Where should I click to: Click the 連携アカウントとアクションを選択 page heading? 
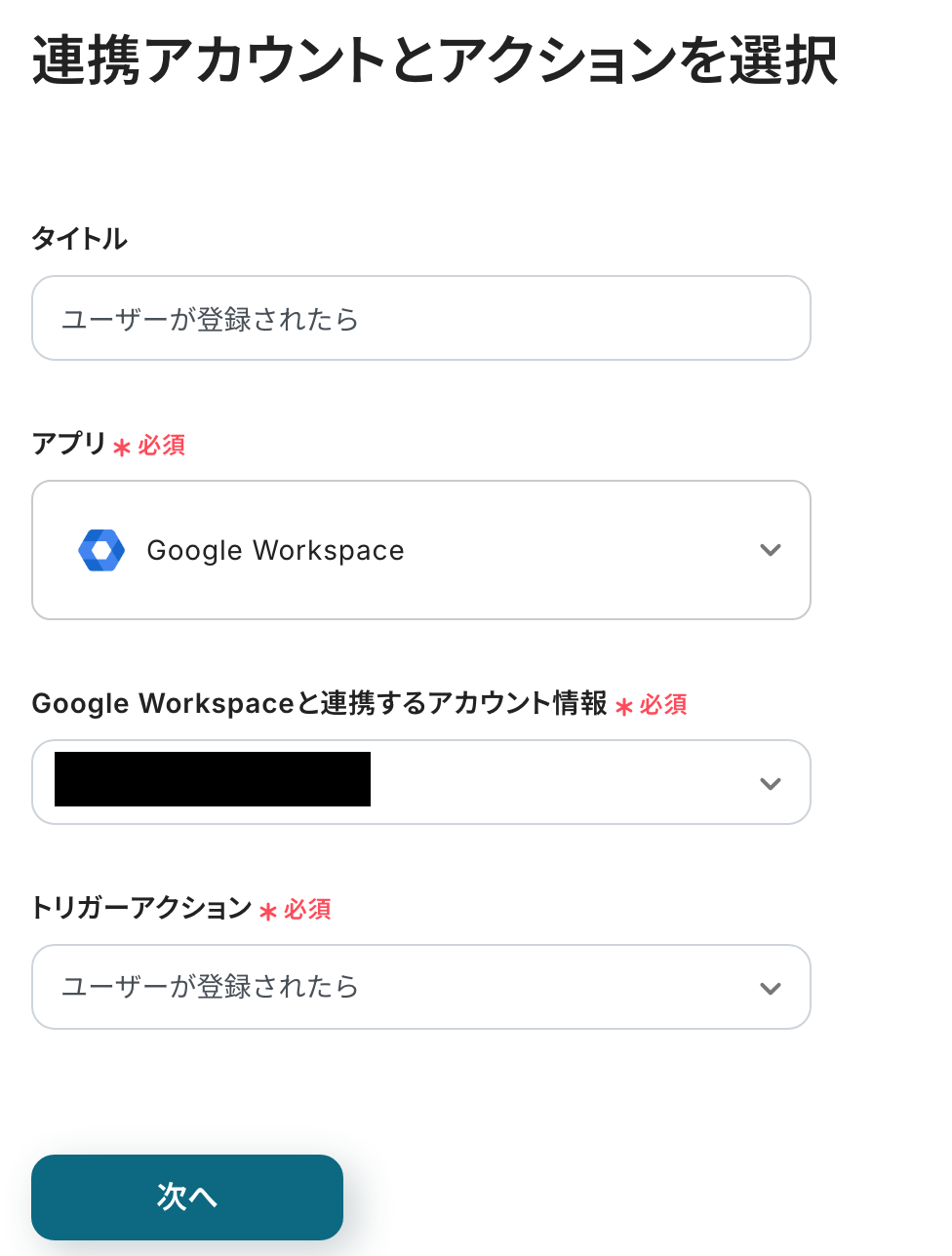[x=434, y=60]
